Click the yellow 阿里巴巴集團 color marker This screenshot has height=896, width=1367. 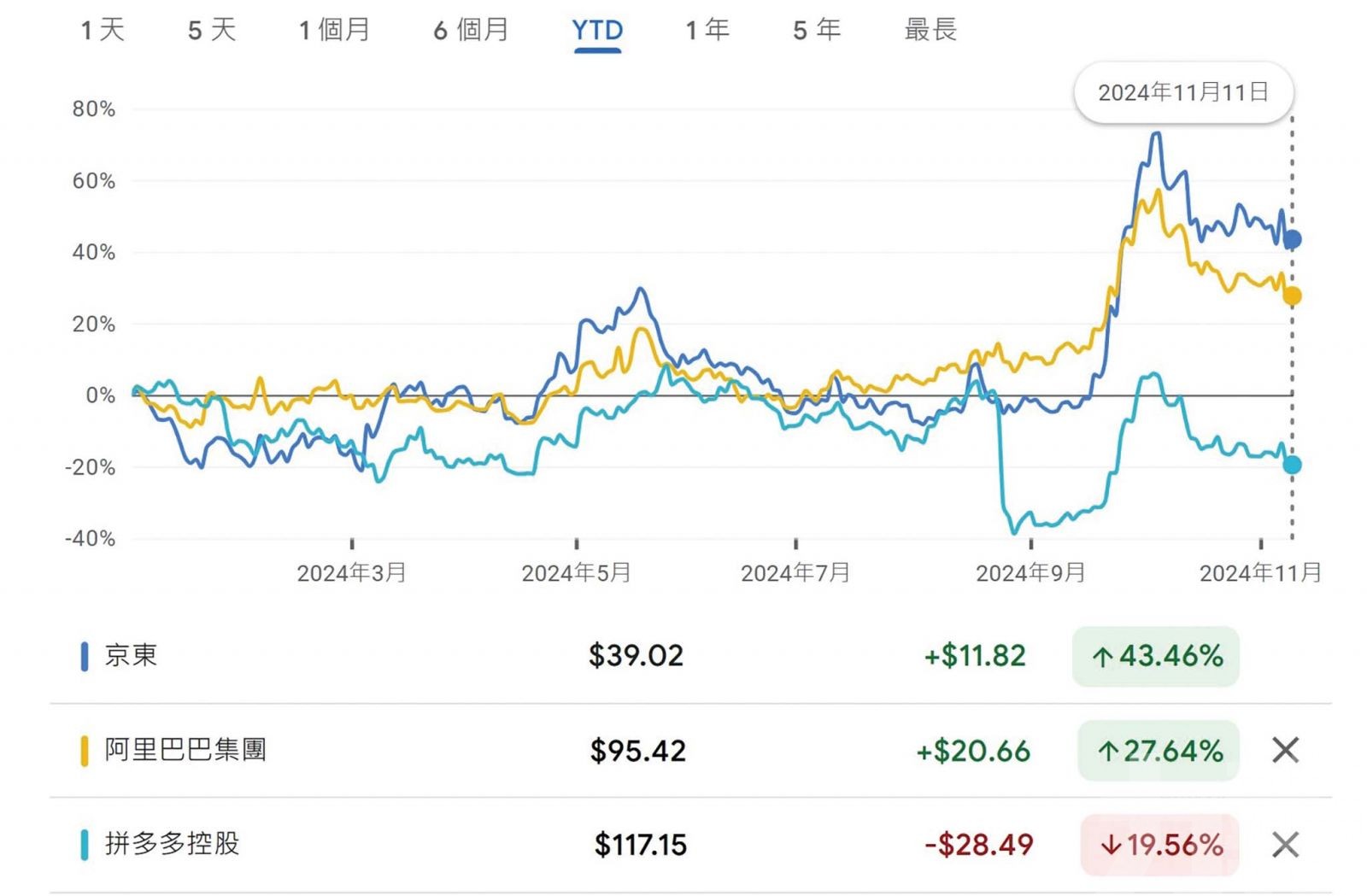tap(84, 751)
